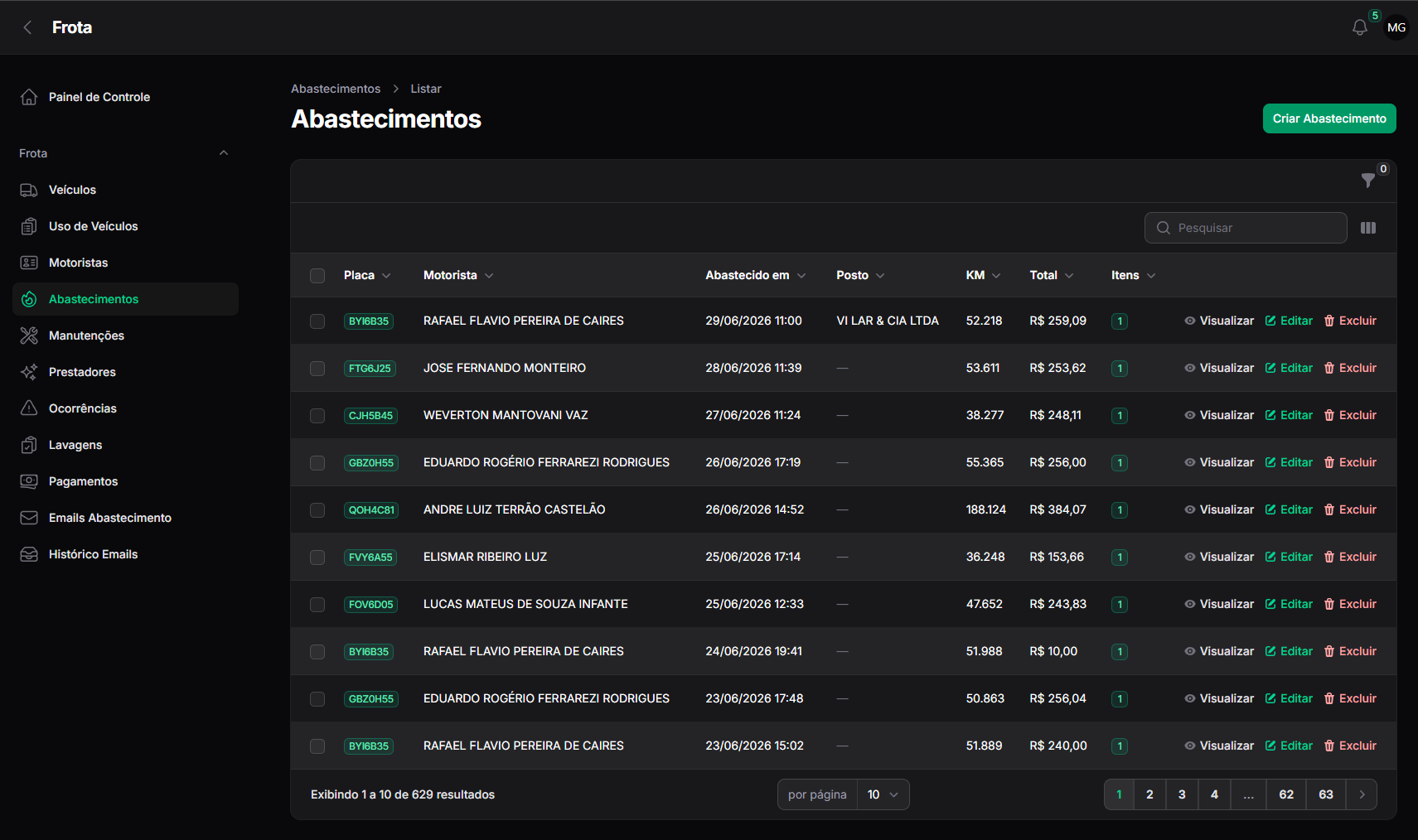The width and height of the screenshot is (1418, 840).
Task: Focus the Pesquisar search field
Action: pyautogui.click(x=1246, y=228)
